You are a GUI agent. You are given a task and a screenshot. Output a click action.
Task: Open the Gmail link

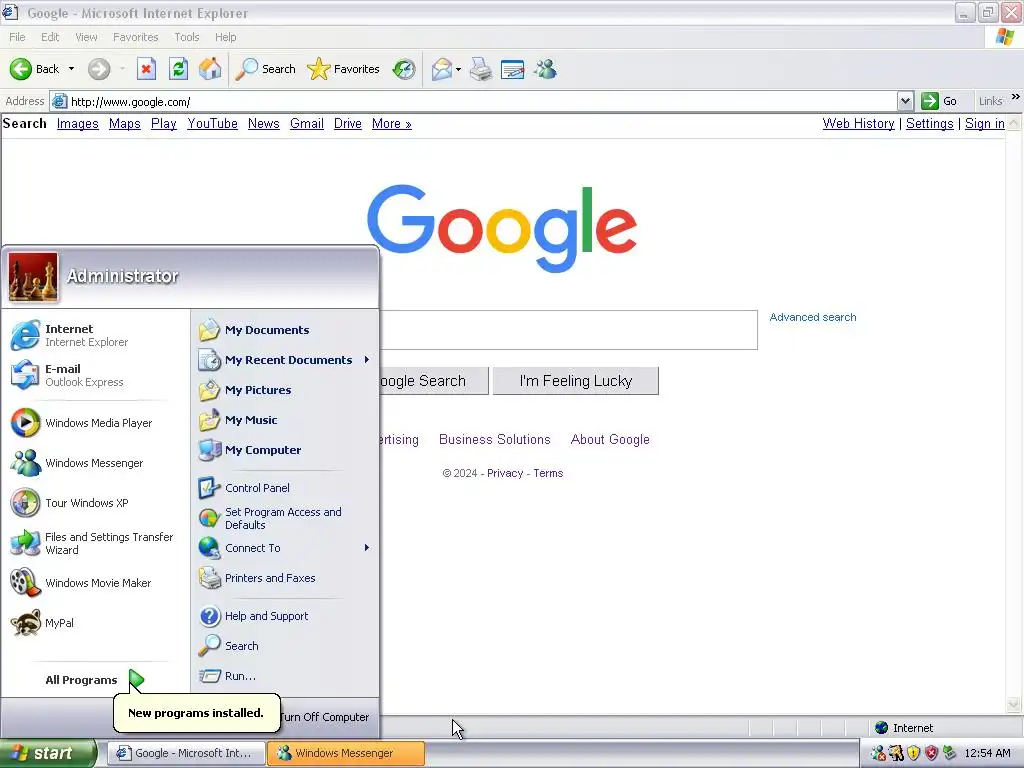307,123
